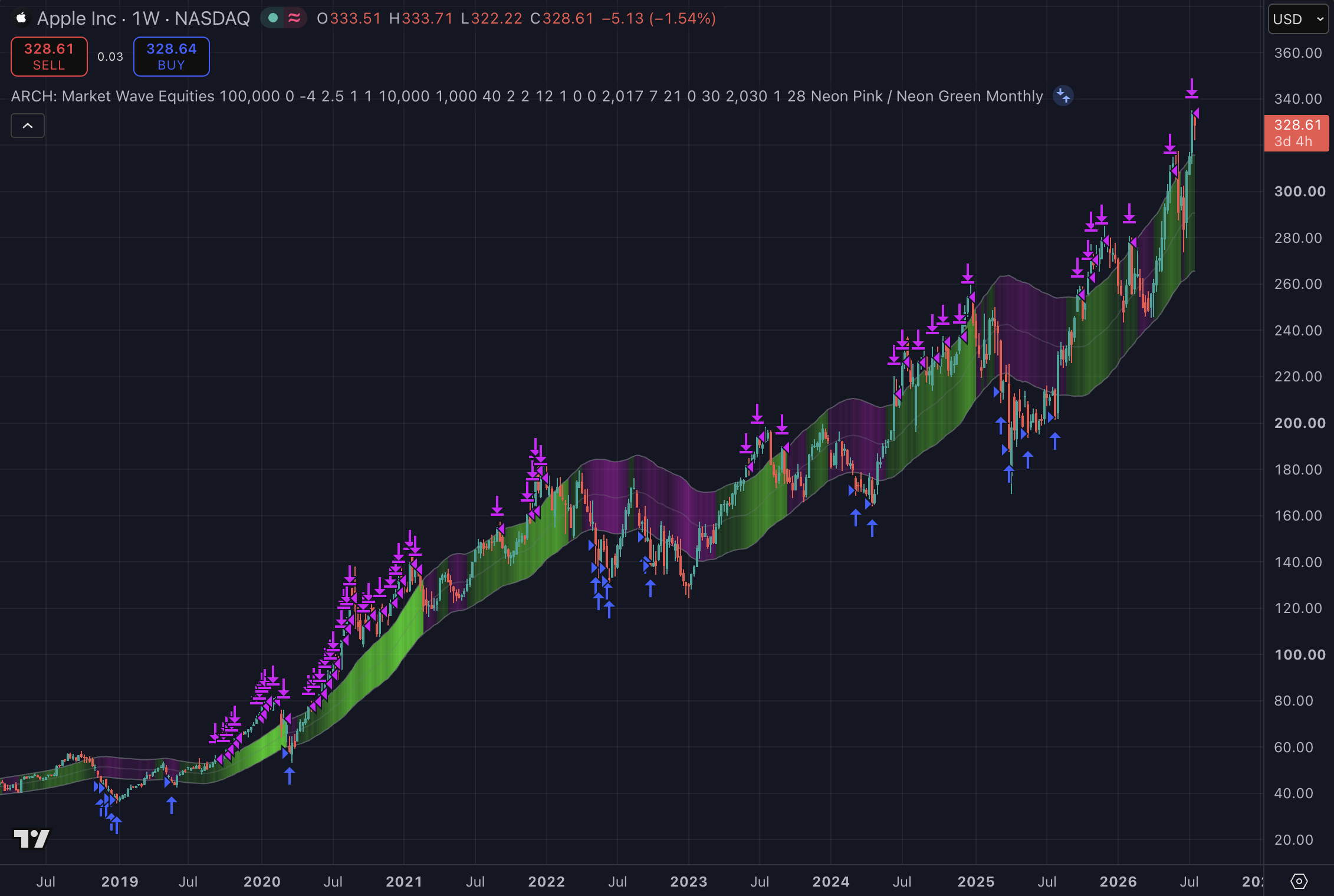The width and height of the screenshot is (1334, 896).
Task: Click the open value O333.51 in header
Action: click(x=349, y=18)
